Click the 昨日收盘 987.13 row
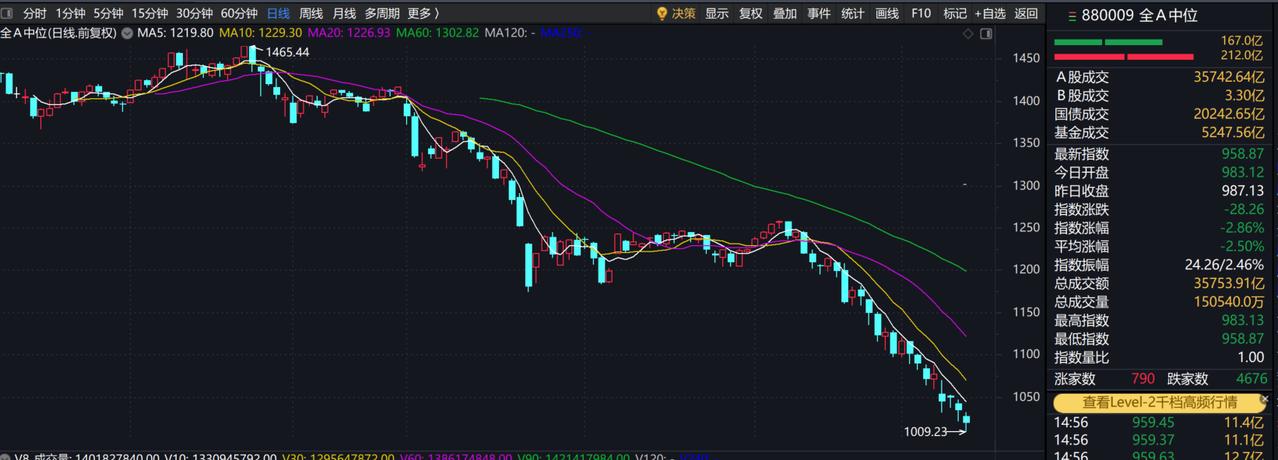The image size is (1278, 460). coord(1162,190)
